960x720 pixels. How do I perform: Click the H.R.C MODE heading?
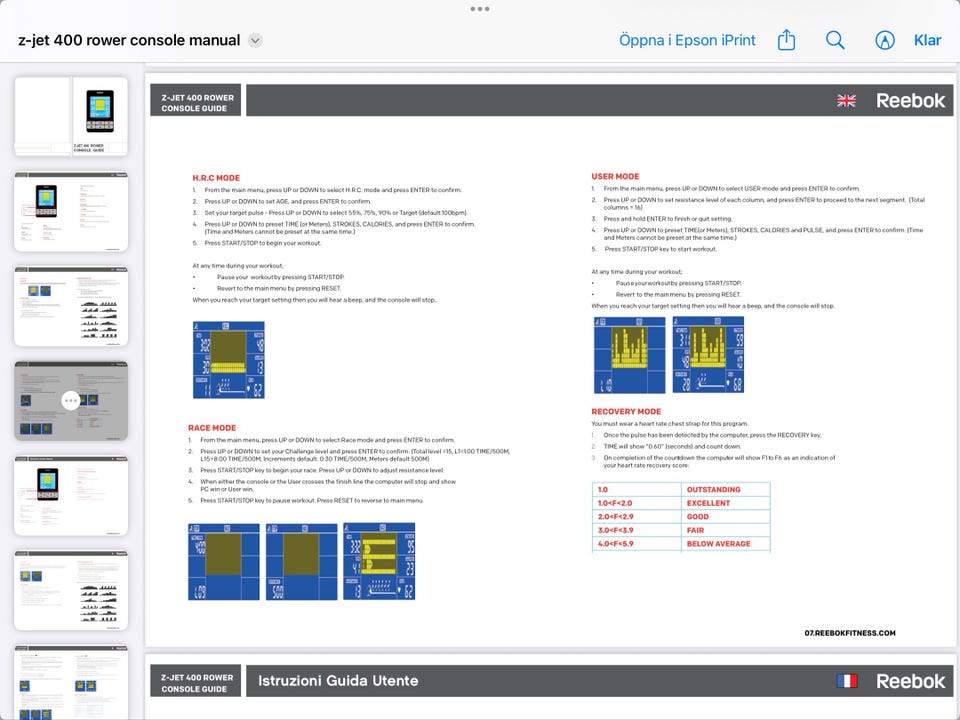tap(216, 178)
